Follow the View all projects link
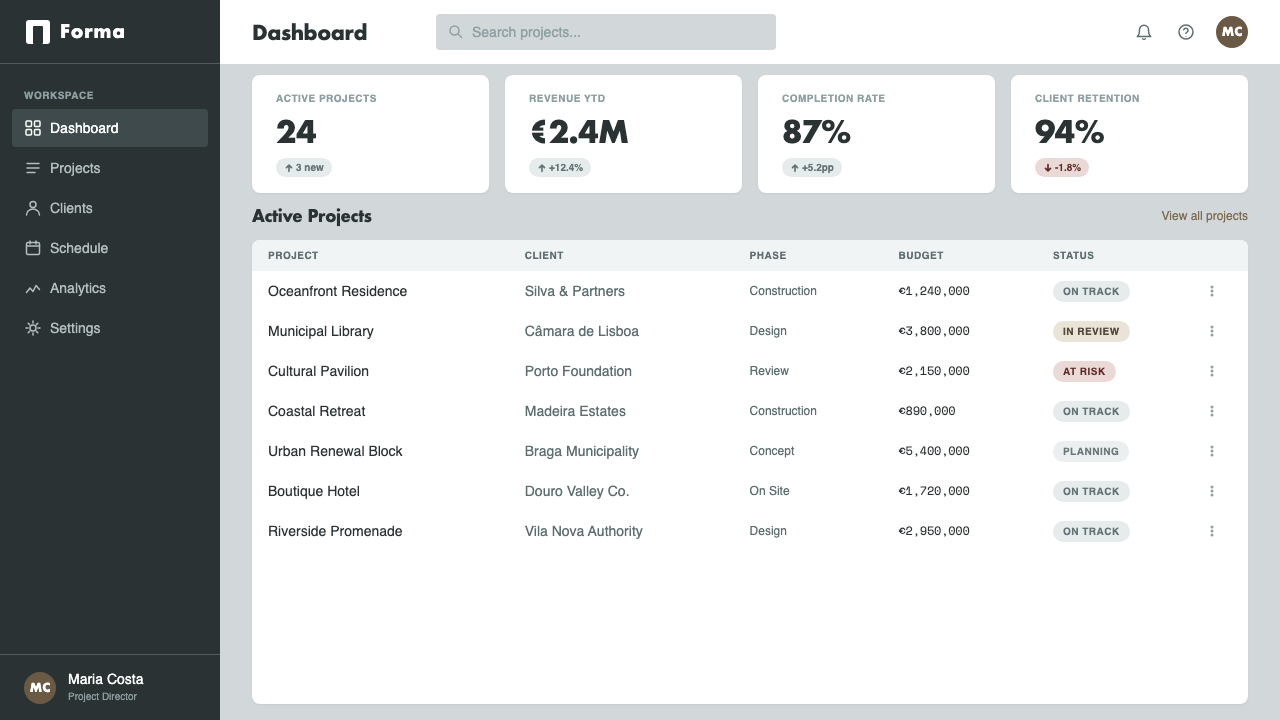 pos(1204,216)
